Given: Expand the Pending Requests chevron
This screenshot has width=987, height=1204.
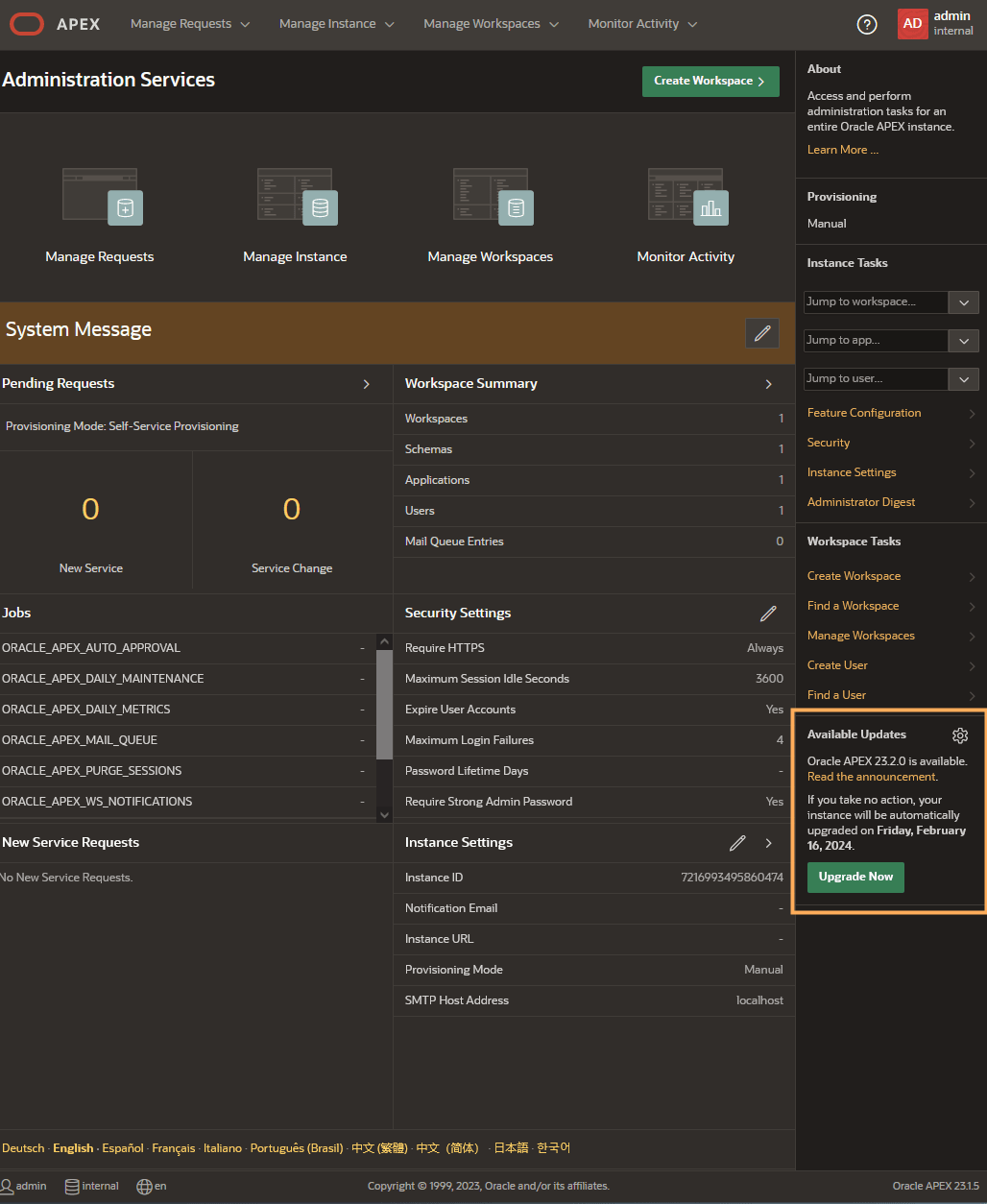Looking at the screenshot, I should coord(367,384).
